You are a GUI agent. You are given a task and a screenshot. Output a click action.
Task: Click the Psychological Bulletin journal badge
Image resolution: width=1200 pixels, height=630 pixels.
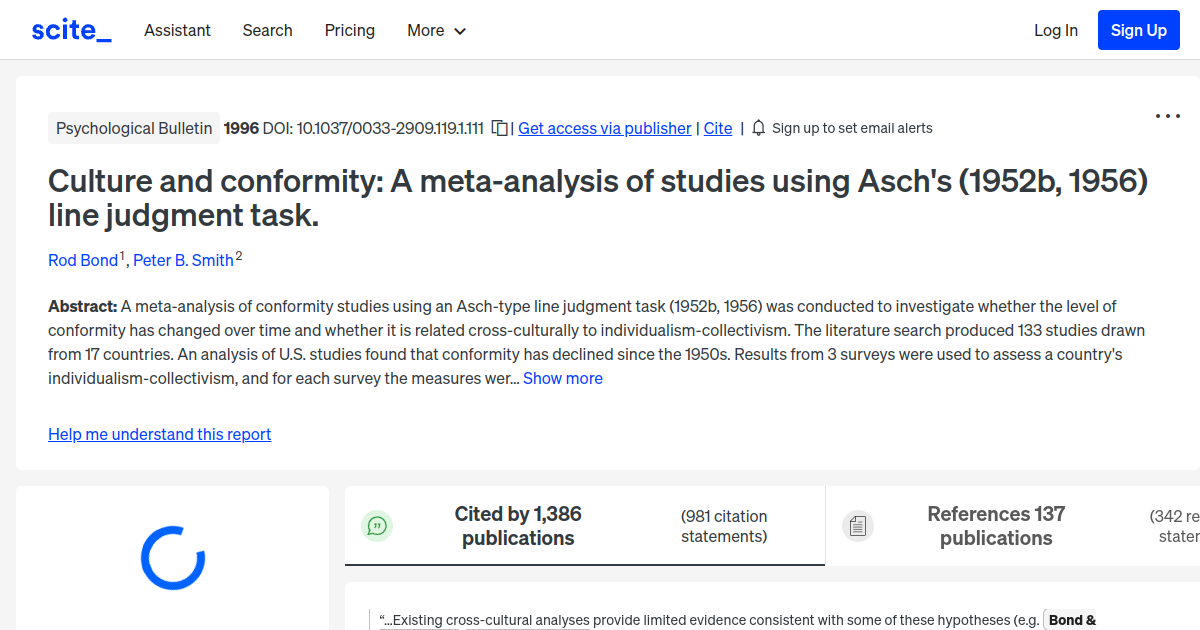tap(133, 128)
